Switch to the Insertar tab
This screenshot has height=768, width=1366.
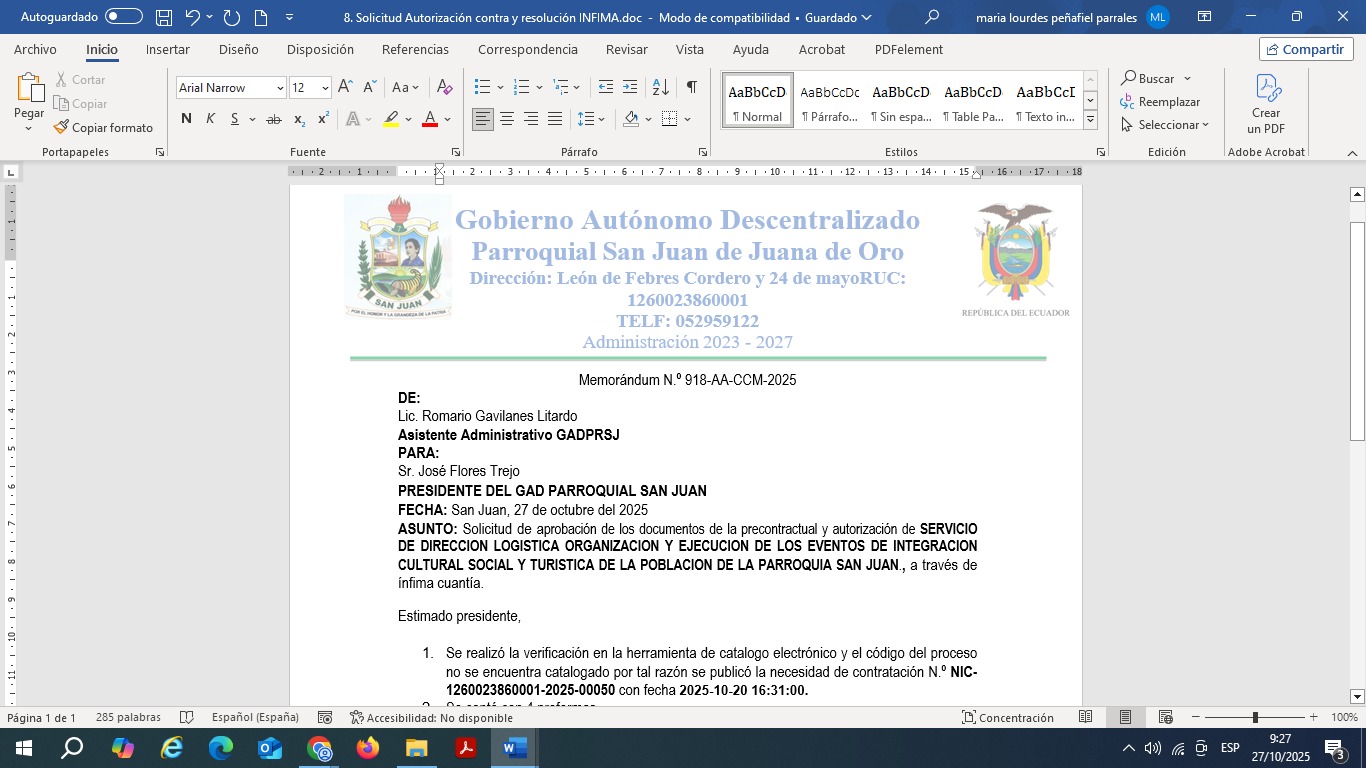click(x=167, y=50)
